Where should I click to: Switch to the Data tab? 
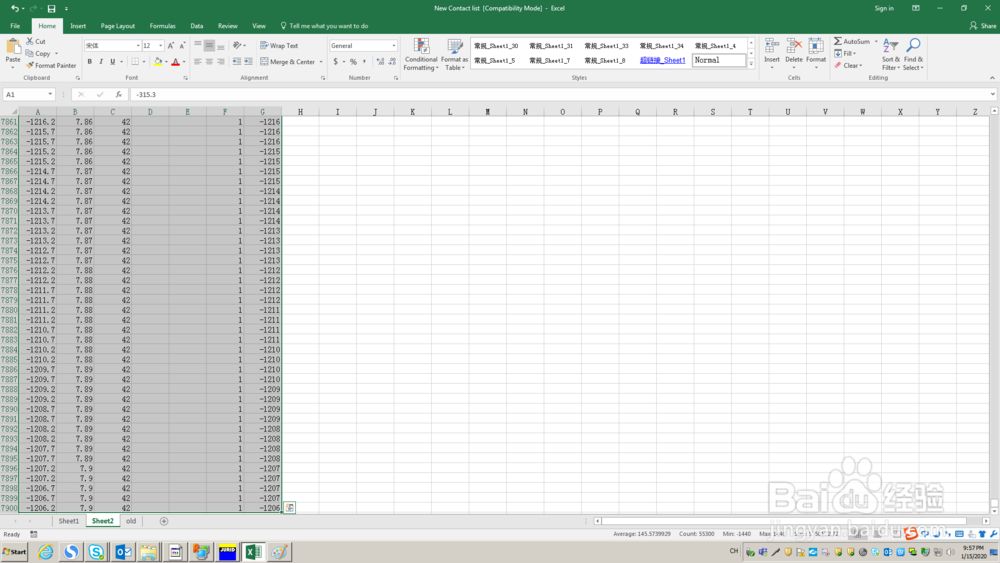196,26
